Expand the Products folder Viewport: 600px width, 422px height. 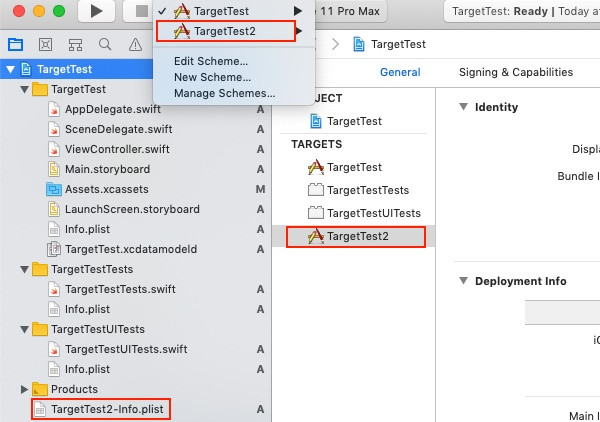24,389
